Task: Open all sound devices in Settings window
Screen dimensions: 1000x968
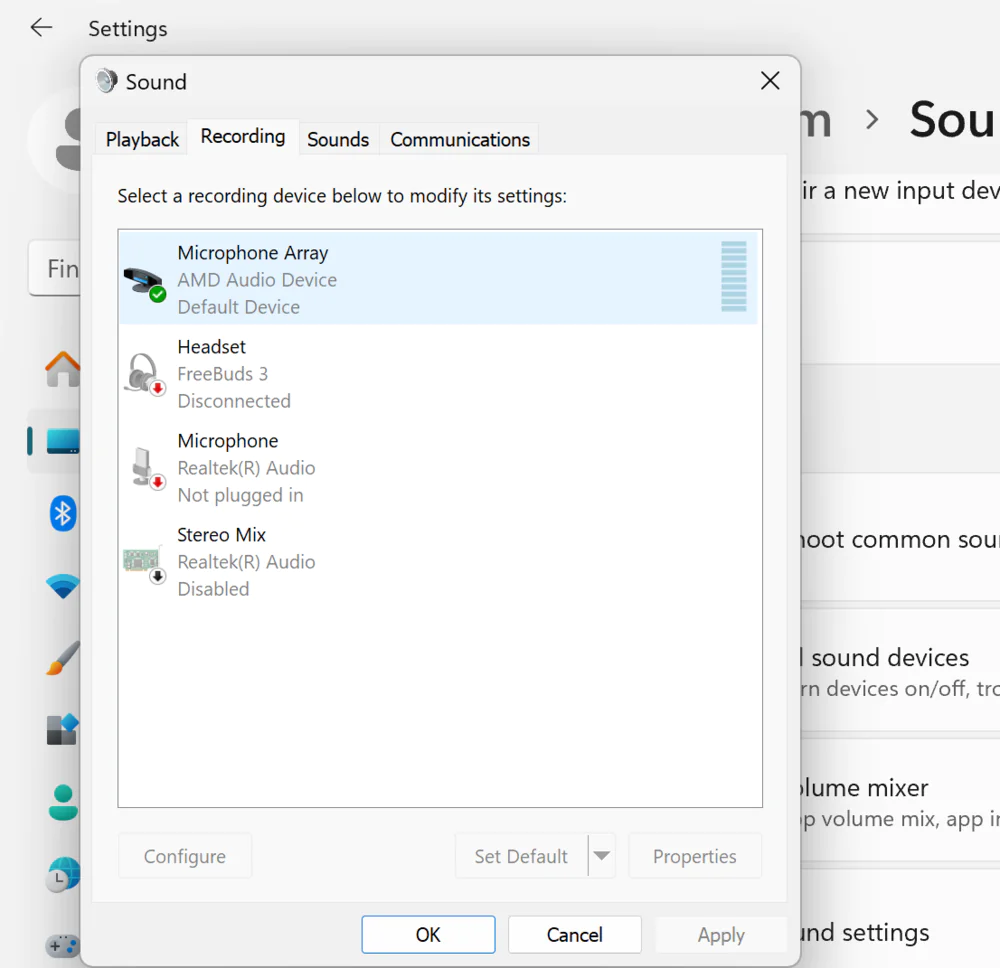Action: click(x=899, y=671)
